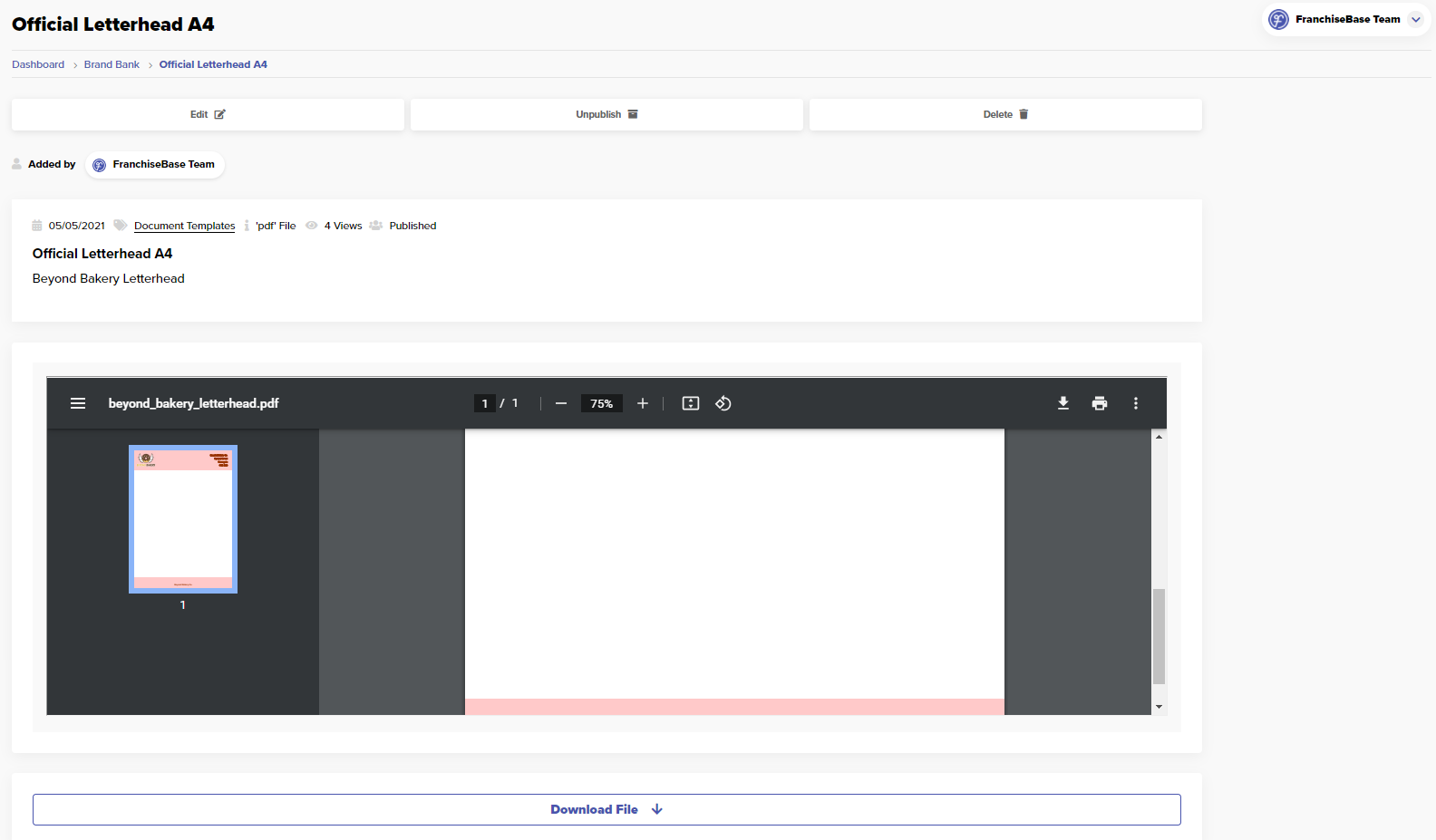Zoom out with the minus icon

pyautogui.click(x=561, y=403)
